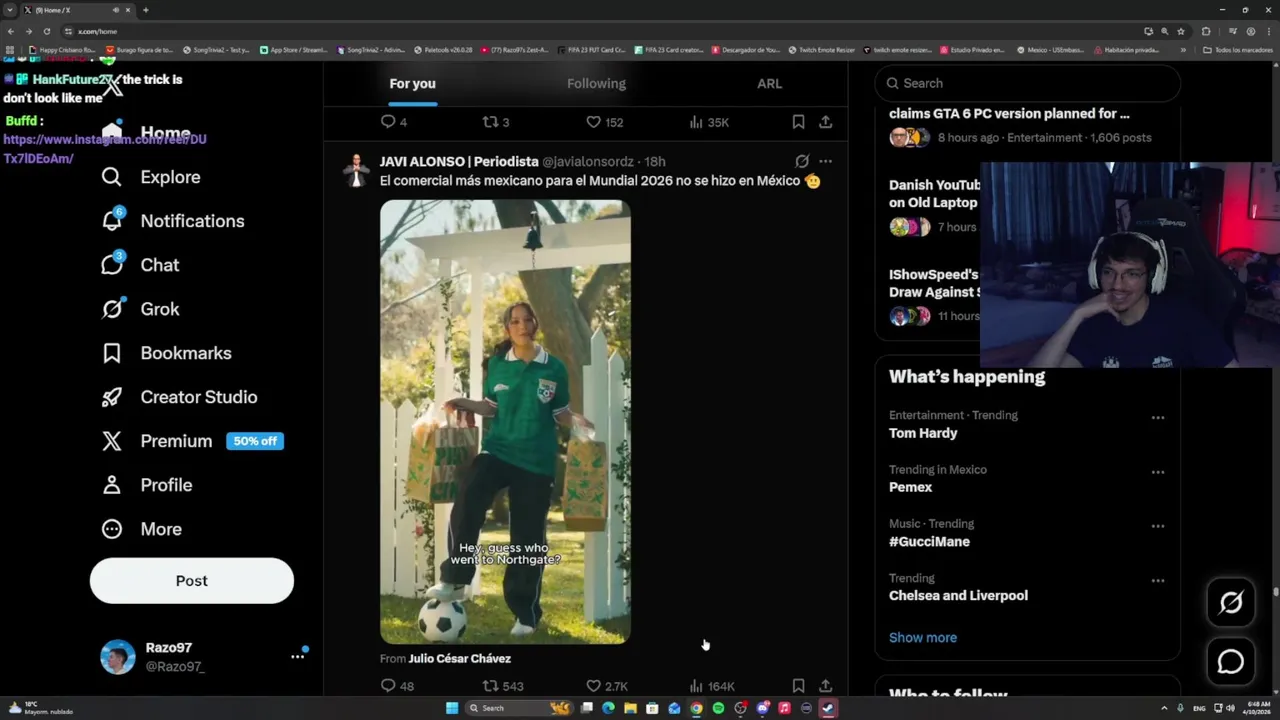Open Creator Studio rocket item
This screenshot has width=1280, height=720.
pos(179,397)
